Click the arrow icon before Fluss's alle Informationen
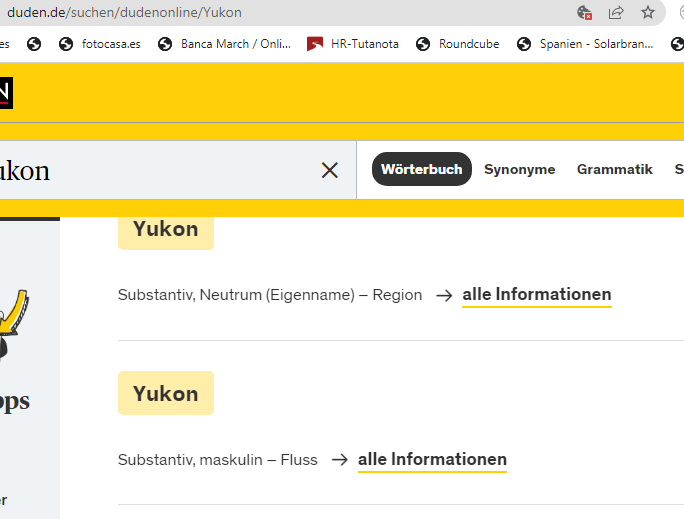 [x=339, y=460]
